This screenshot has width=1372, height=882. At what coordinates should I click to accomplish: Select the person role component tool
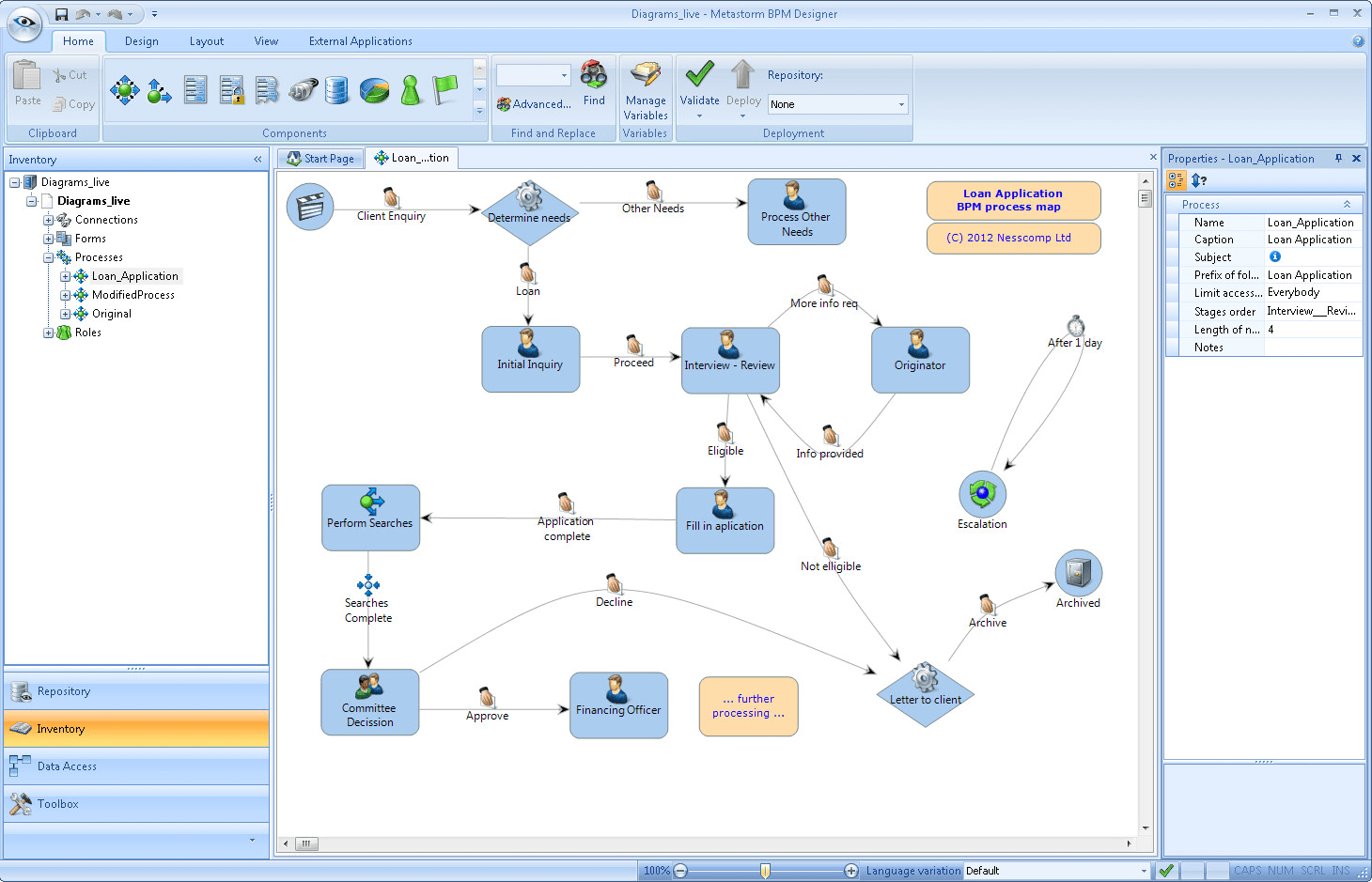coord(411,90)
